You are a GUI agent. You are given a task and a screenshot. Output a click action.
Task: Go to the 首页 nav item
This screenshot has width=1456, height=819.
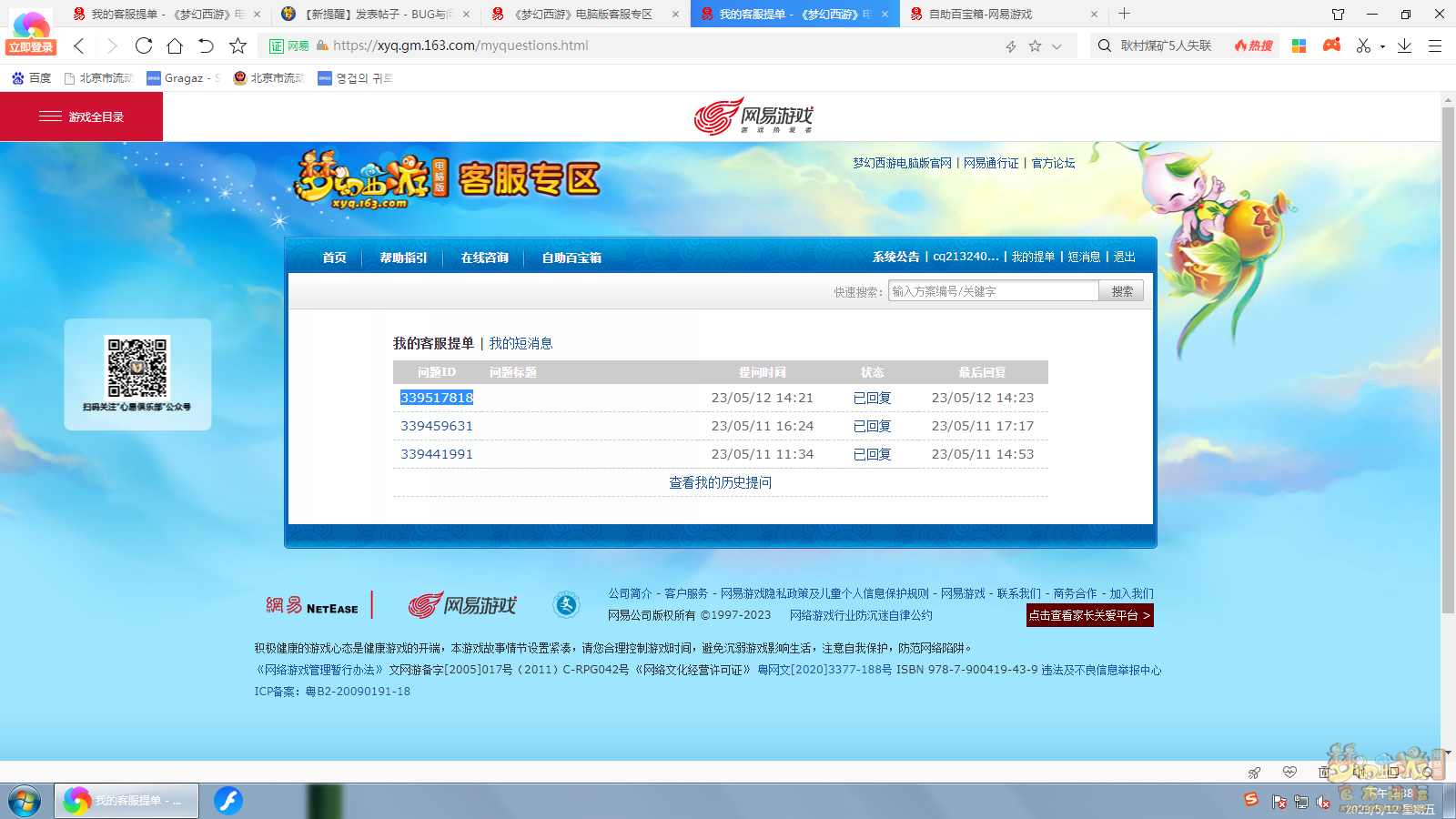pos(334,258)
